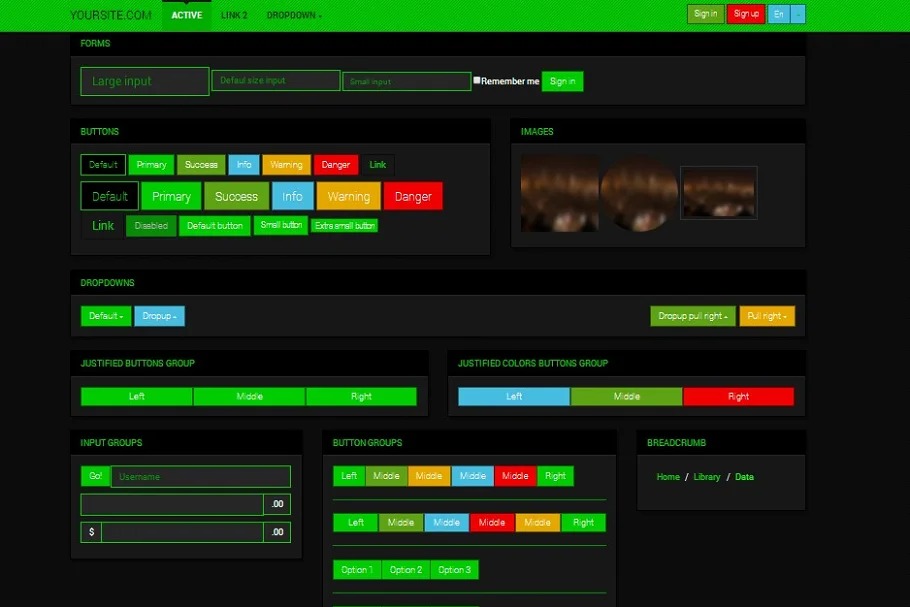Open the Dropdown menu in the navbar
This screenshot has height=607, width=910.
point(294,15)
